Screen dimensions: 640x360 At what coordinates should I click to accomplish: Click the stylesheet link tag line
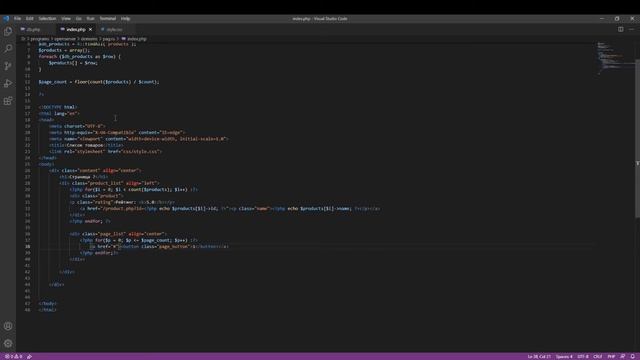click(105, 151)
